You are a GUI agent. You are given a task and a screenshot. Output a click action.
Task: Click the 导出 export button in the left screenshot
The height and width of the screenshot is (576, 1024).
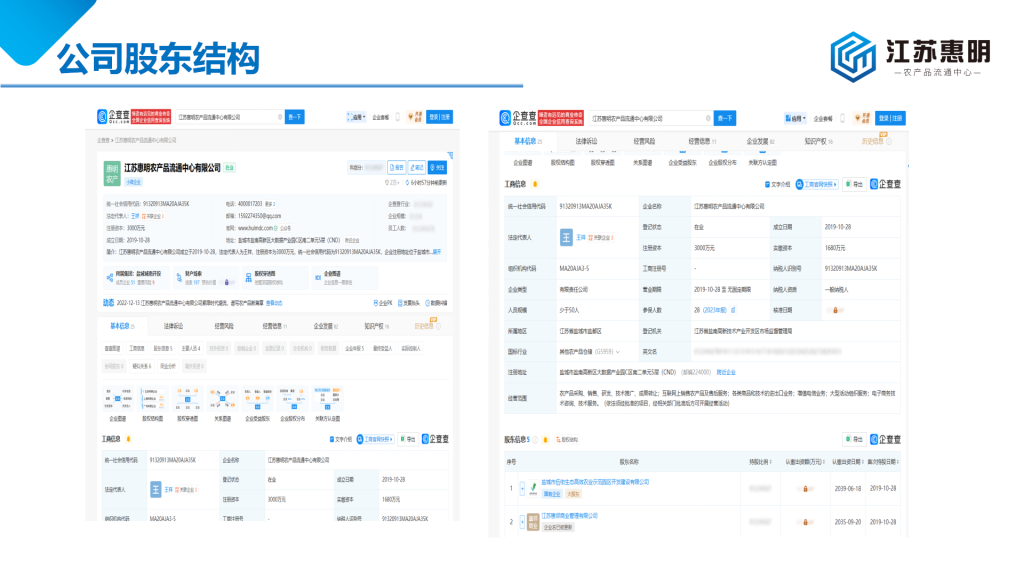[x=408, y=440]
